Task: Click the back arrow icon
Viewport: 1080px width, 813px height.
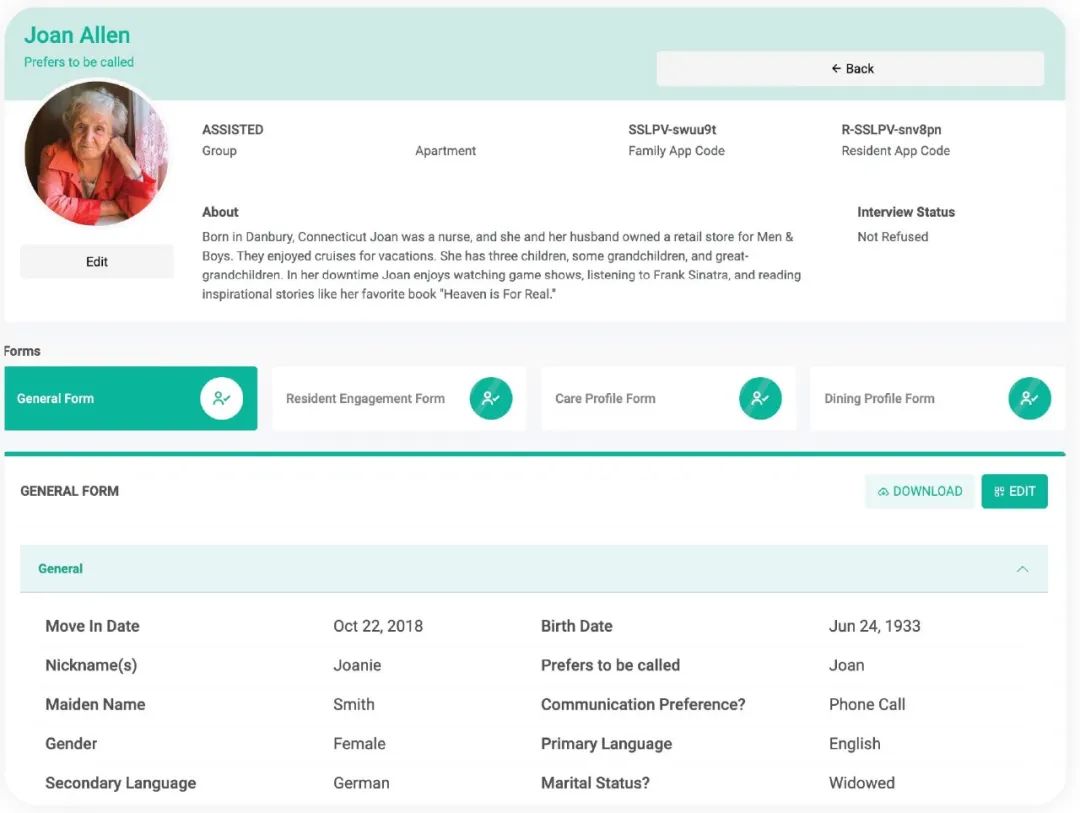Action: pyautogui.click(x=836, y=69)
